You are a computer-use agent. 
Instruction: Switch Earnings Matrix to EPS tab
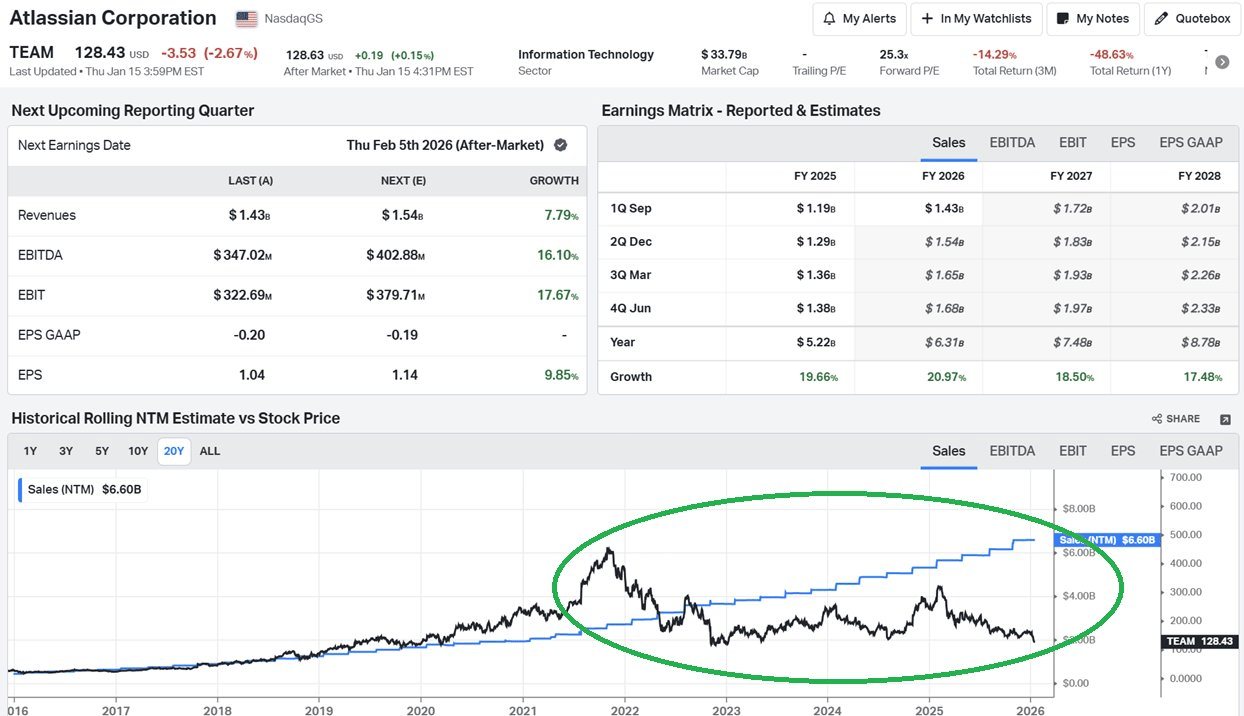point(1123,142)
